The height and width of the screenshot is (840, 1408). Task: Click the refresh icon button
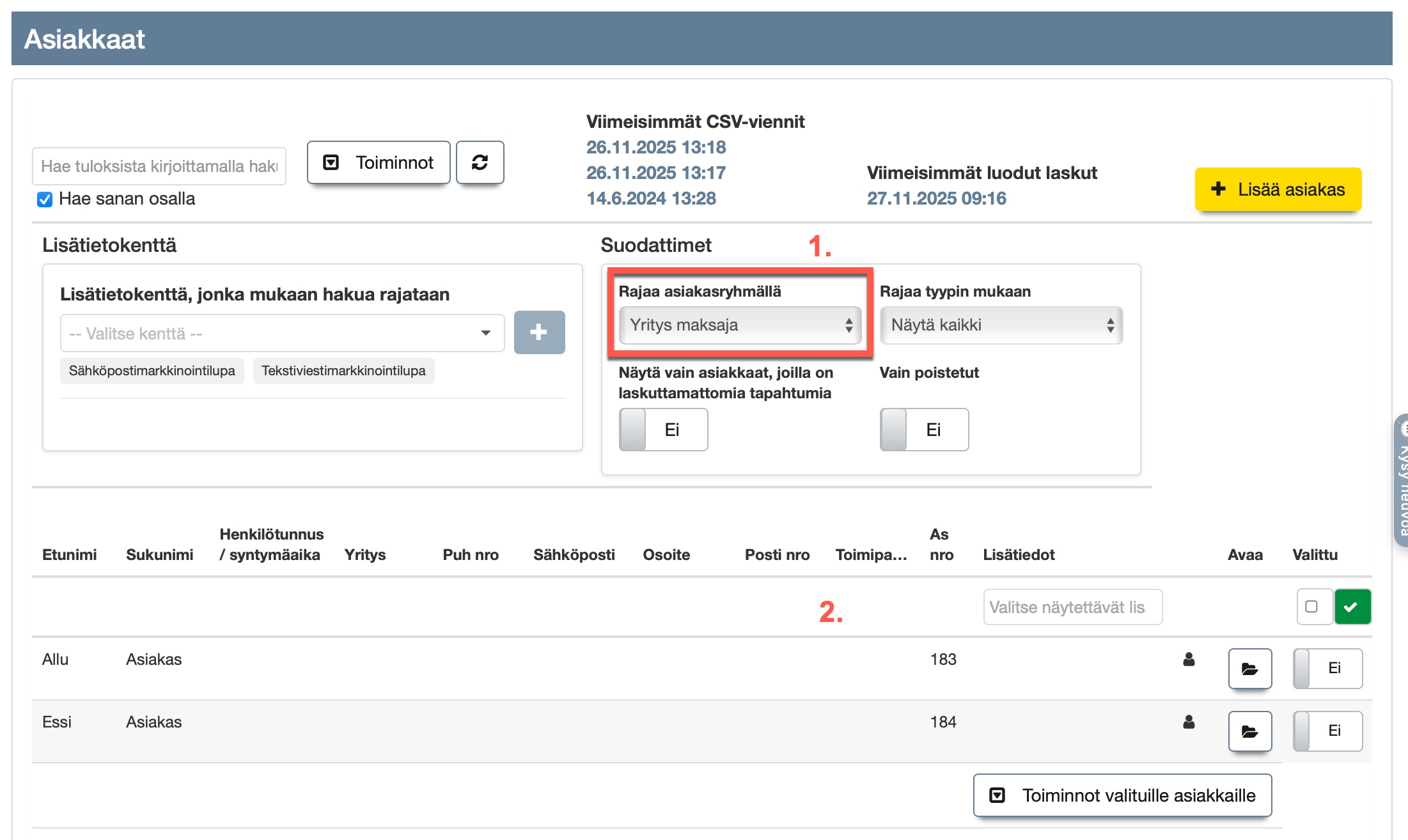tap(480, 162)
